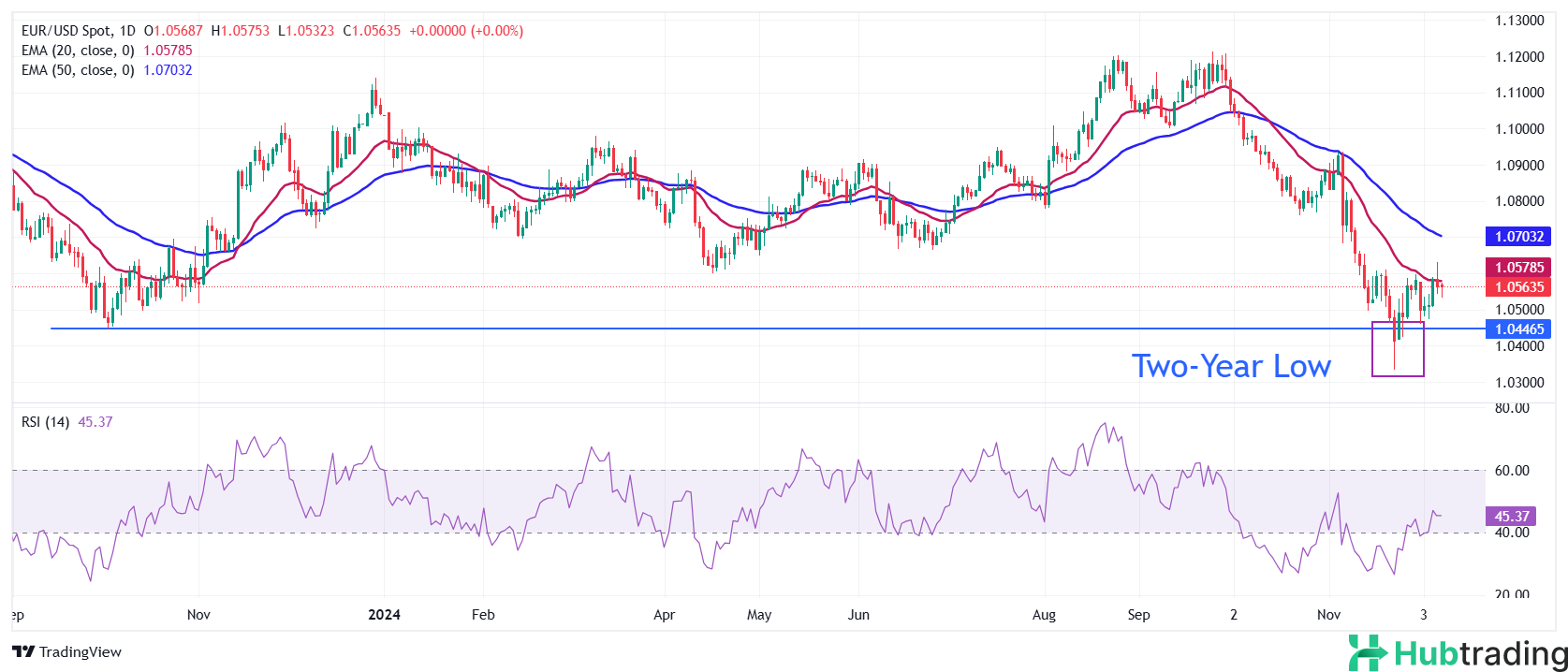Click the blue 1.07032 EMA price tag
This screenshot has height=672, width=1568.
(x=1517, y=237)
